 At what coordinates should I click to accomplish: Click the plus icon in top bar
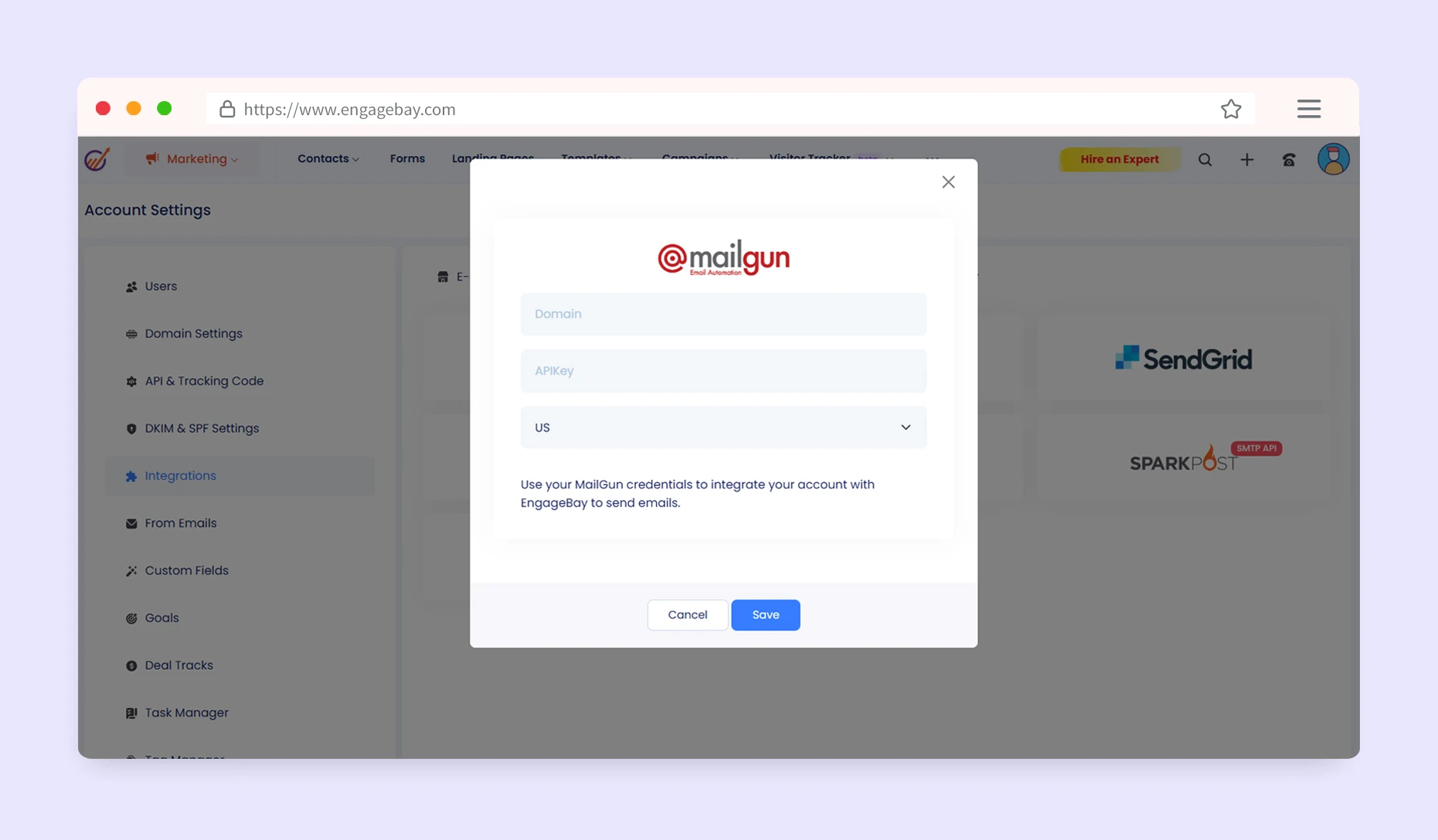(x=1246, y=160)
